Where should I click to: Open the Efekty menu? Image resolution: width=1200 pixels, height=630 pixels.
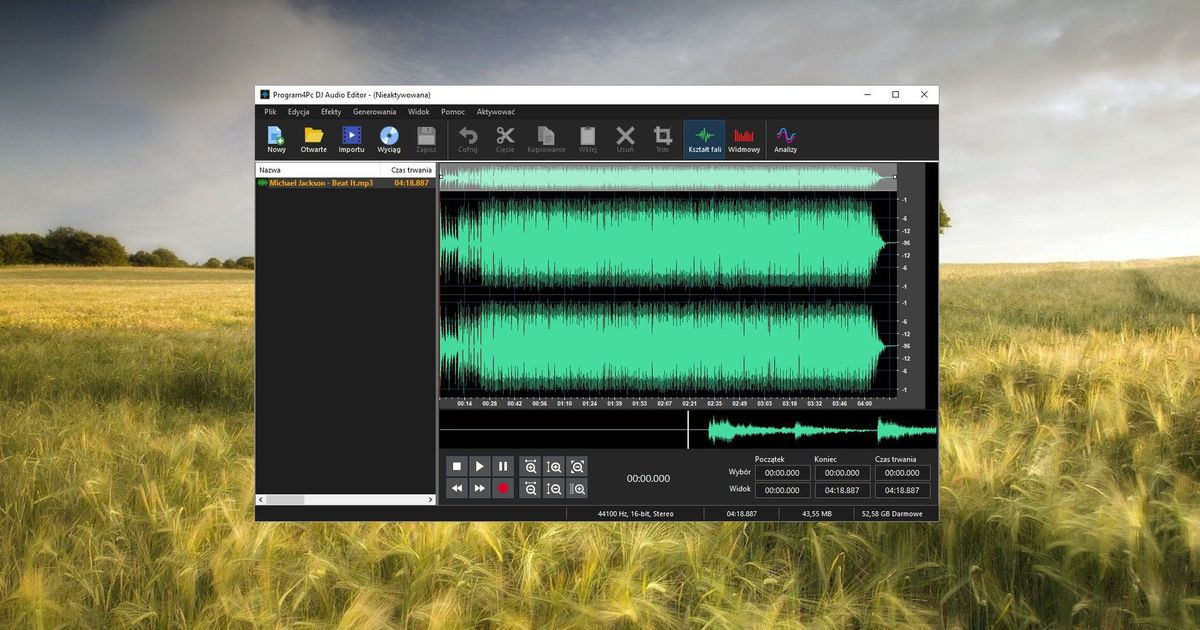[x=331, y=111]
